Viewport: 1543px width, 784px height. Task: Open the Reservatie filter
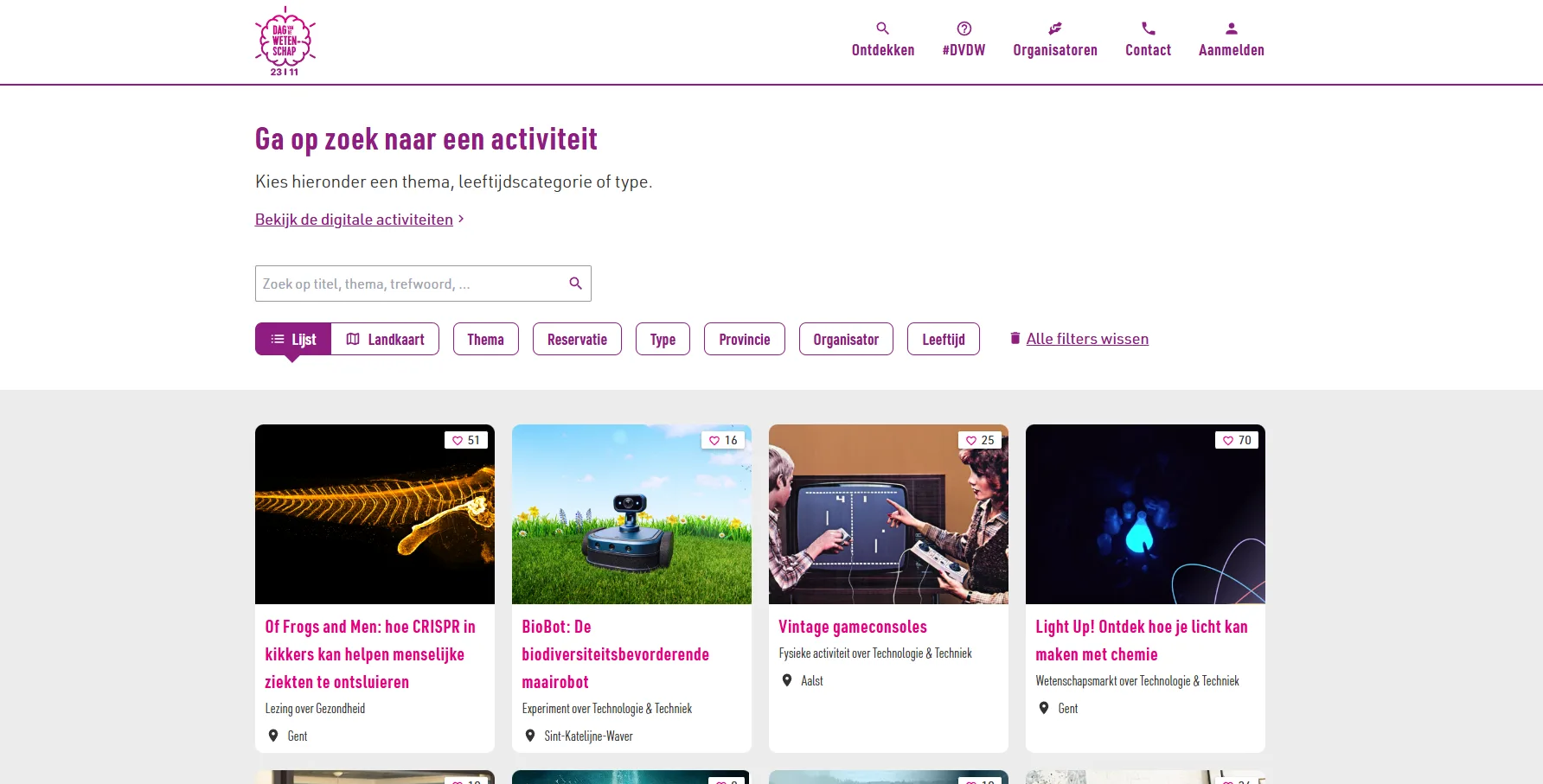click(577, 339)
